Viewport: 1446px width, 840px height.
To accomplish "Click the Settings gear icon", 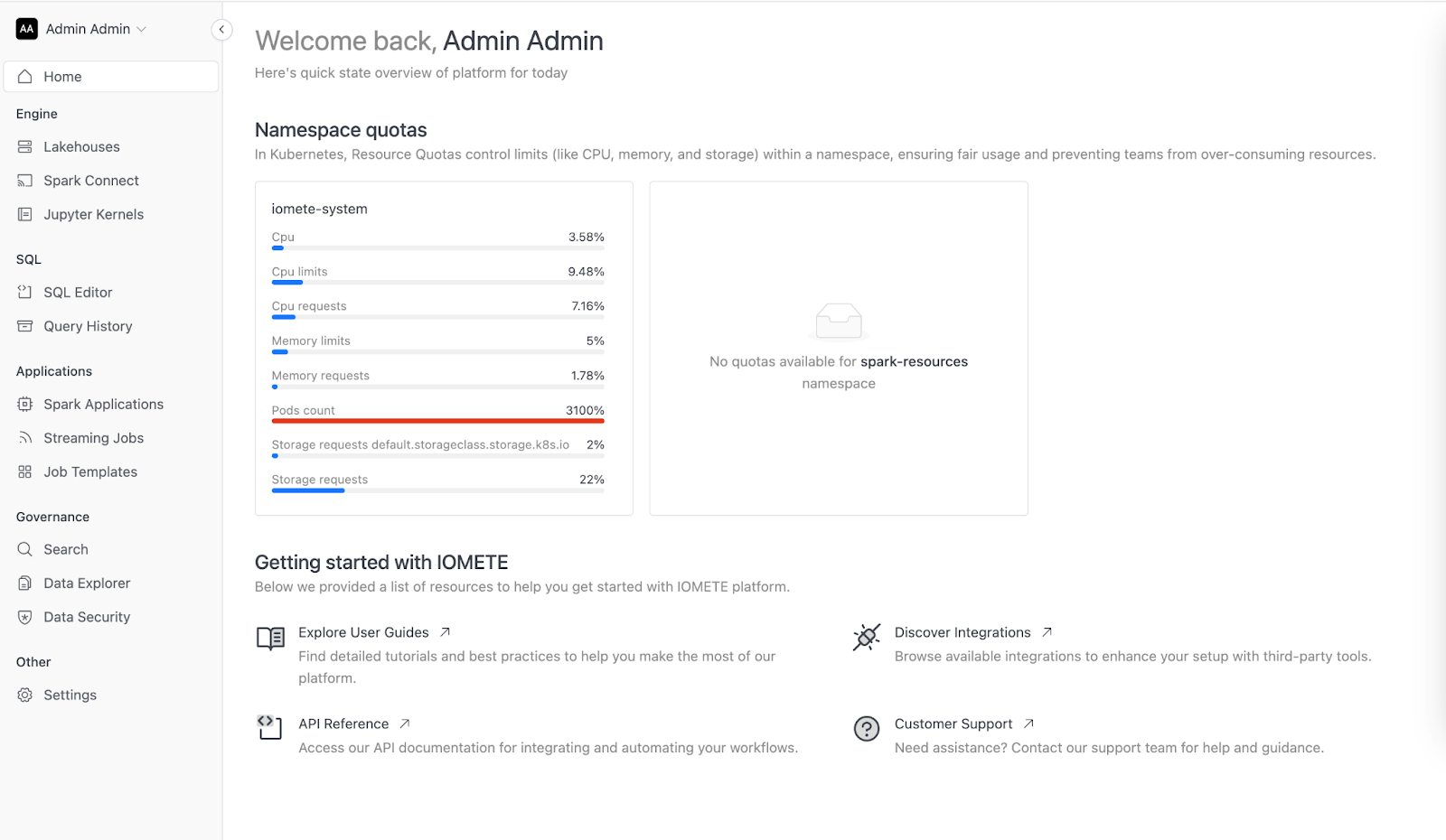I will pos(25,695).
